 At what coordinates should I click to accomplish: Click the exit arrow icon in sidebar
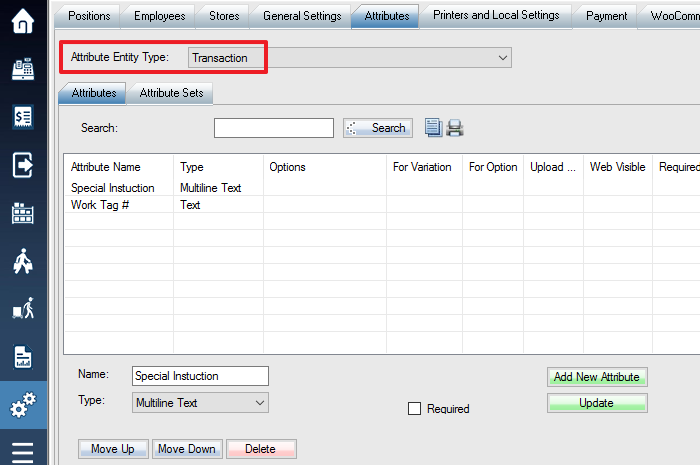click(23, 165)
